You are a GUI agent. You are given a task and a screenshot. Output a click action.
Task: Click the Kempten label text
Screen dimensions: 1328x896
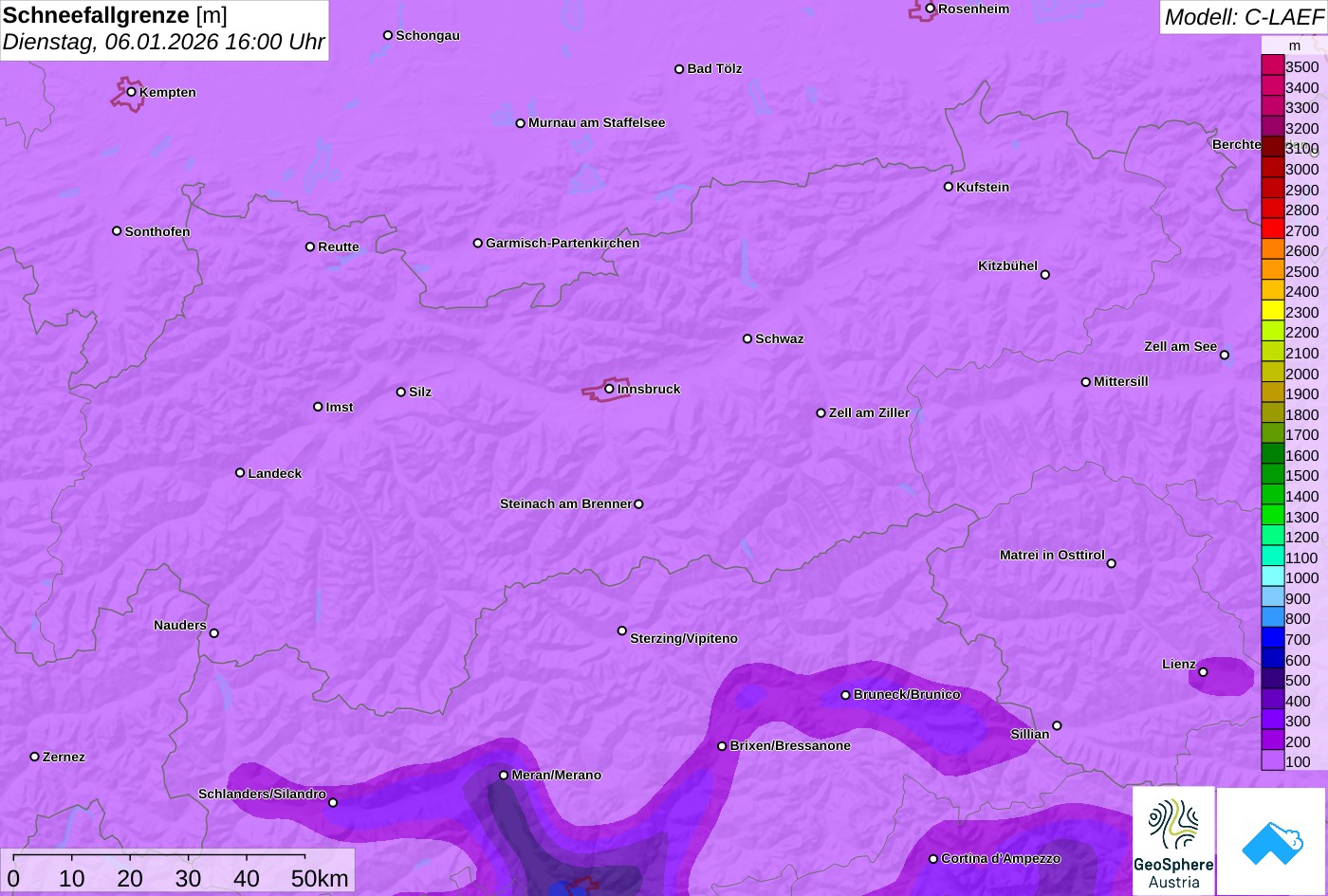coord(168,93)
